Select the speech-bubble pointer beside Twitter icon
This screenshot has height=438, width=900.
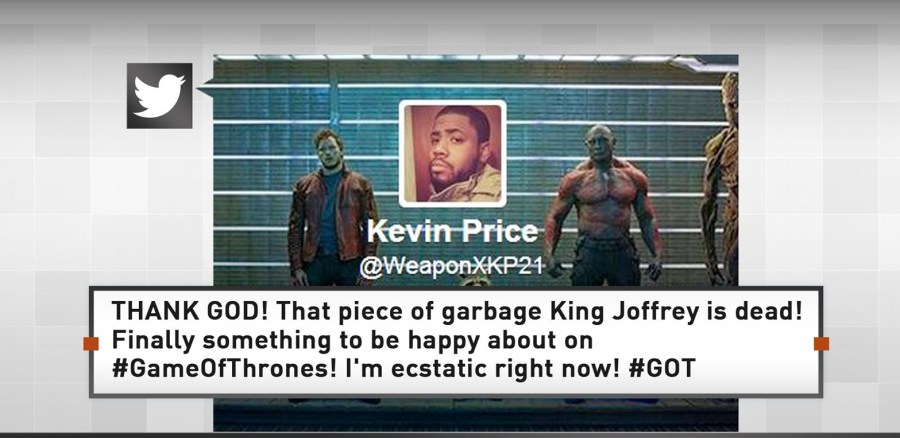pyautogui.click(x=204, y=89)
